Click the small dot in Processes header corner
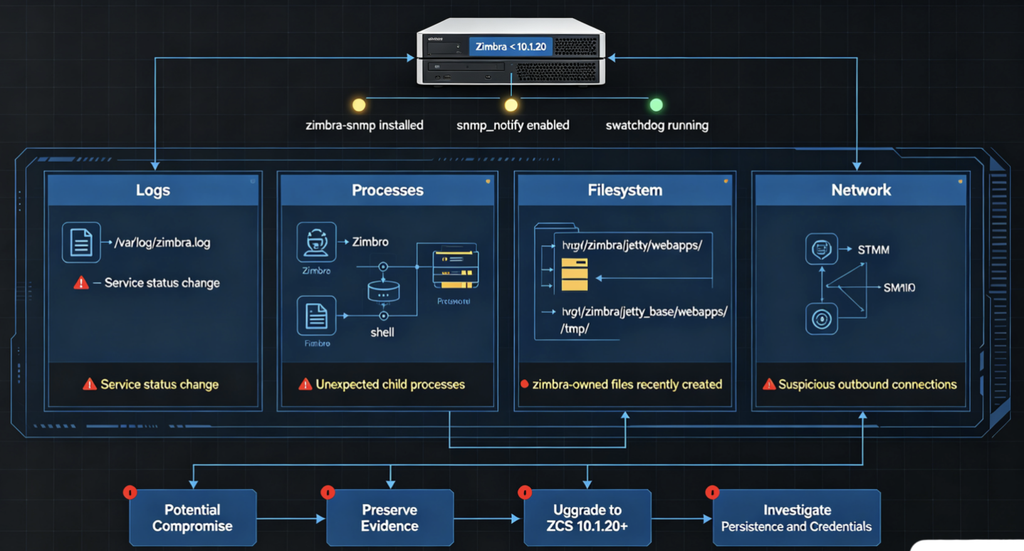 point(487,181)
